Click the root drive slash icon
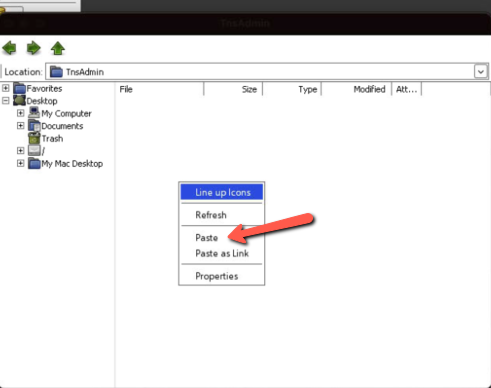The height and width of the screenshot is (388, 491). (x=34, y=151)
